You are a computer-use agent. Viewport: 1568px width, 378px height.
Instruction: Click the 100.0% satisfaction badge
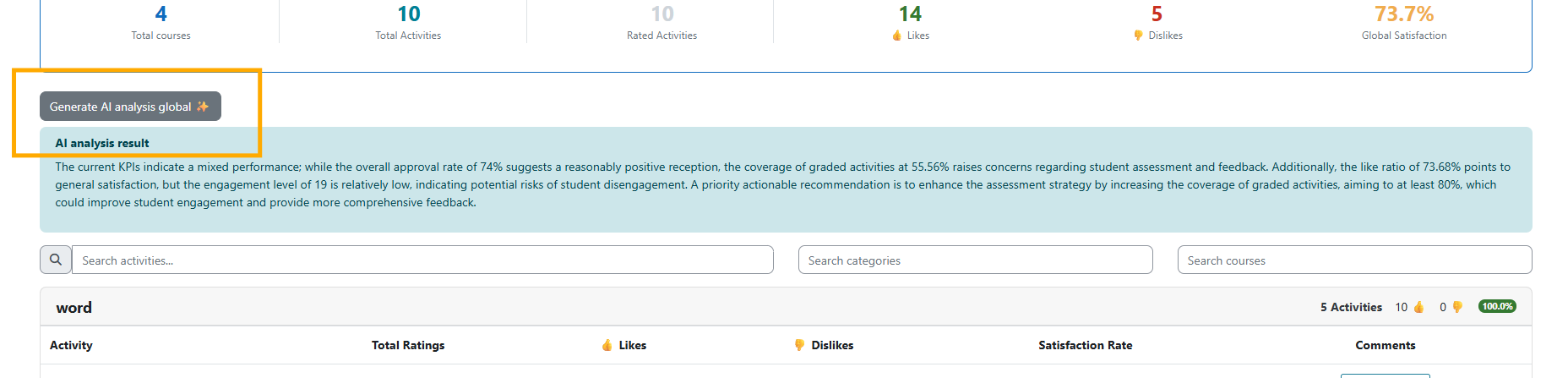(x=1497, y=306)
